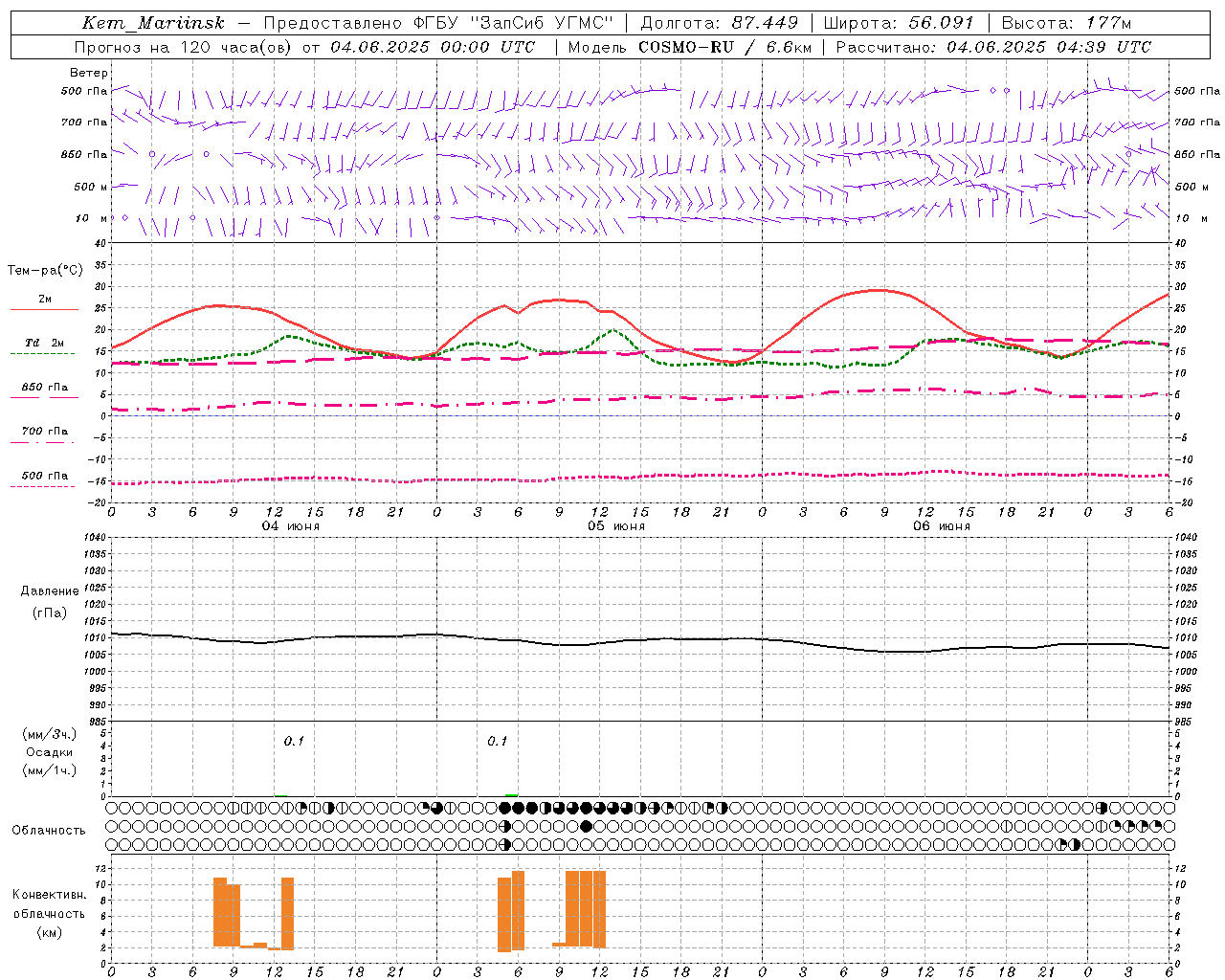The width and height of the screenshot is (1225, 980).
Task: Click the Kem_Mariinsk station title
Action: (153, 23)
